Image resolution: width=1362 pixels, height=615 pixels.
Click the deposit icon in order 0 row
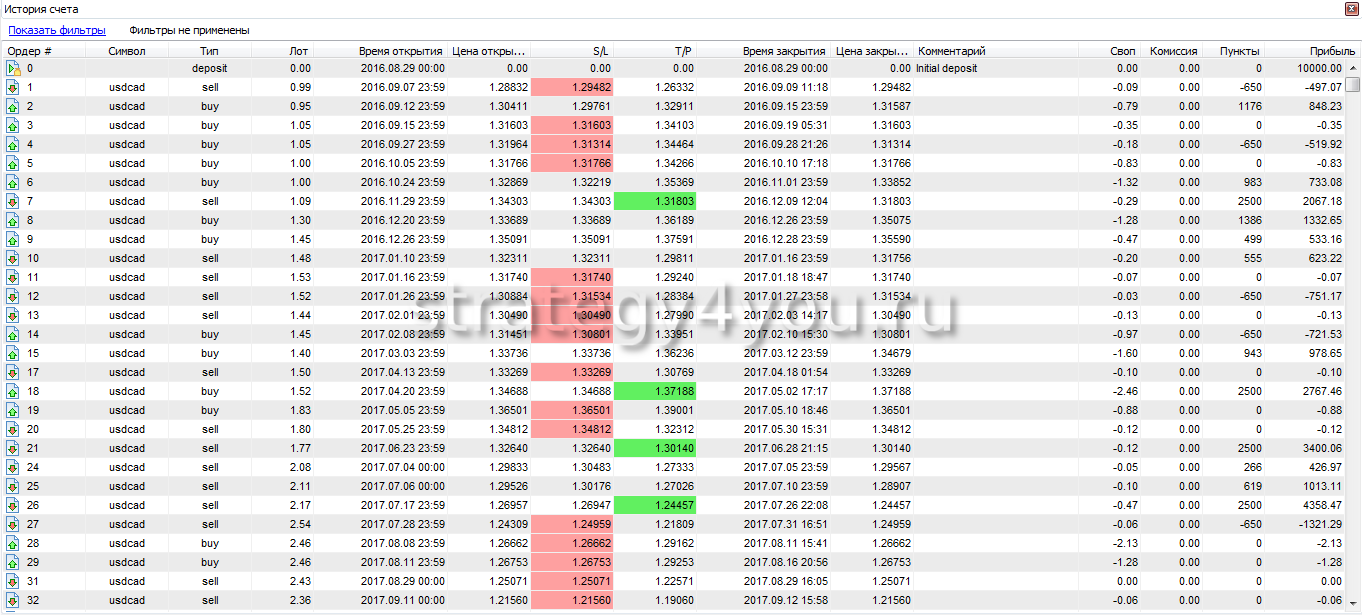(x=13, y=68)
